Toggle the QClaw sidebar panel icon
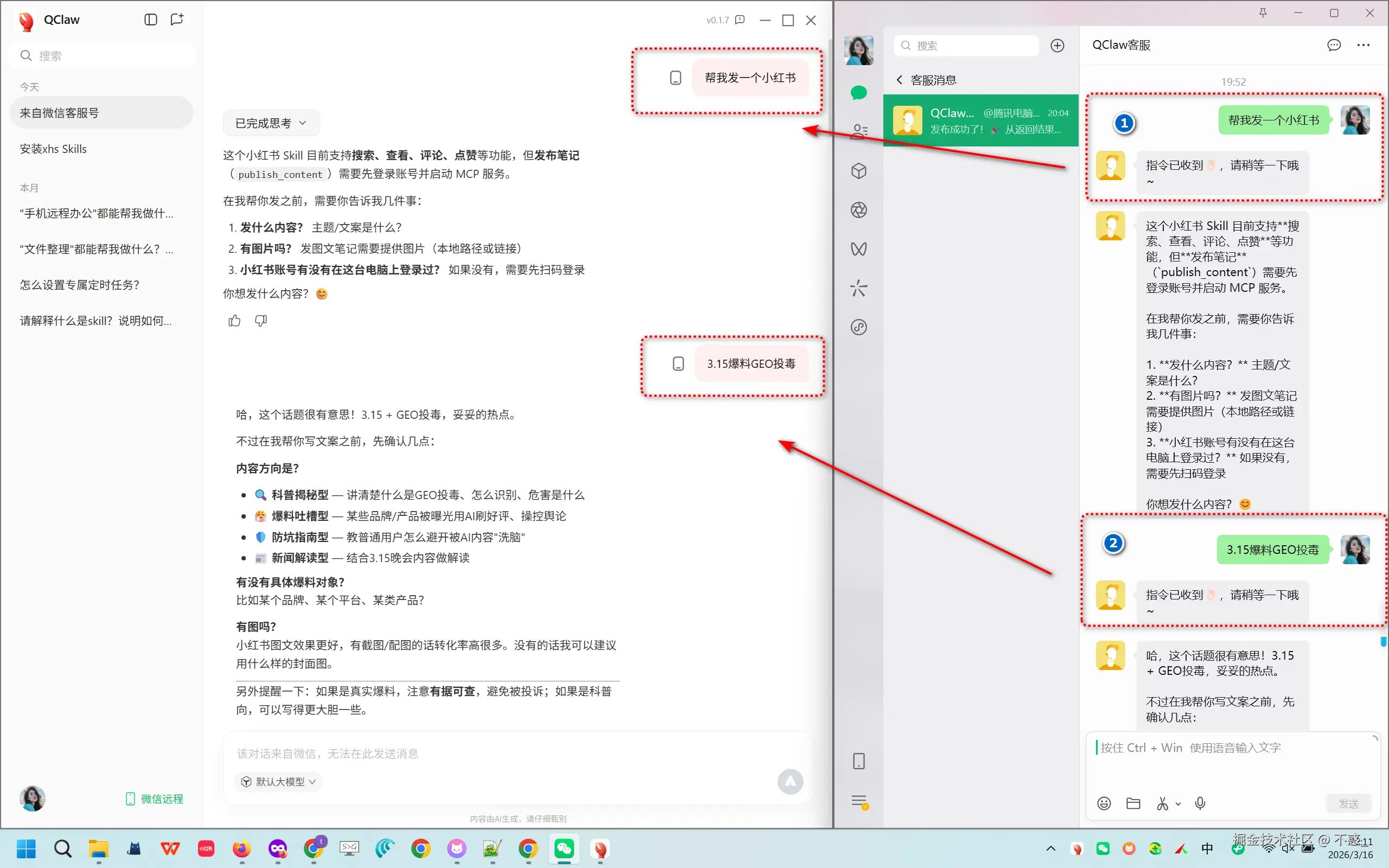 point(150,20)
